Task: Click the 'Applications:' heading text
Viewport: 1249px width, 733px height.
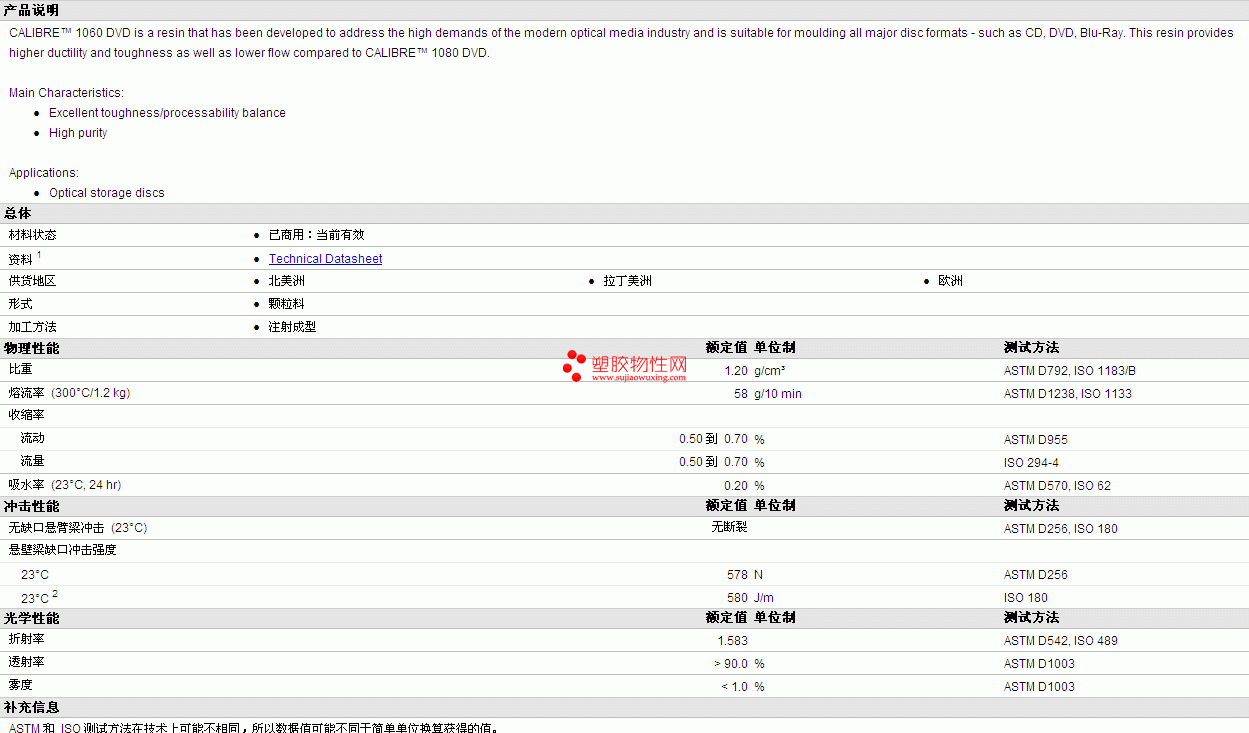Action: pyautogui.click(x=44, y=173)
